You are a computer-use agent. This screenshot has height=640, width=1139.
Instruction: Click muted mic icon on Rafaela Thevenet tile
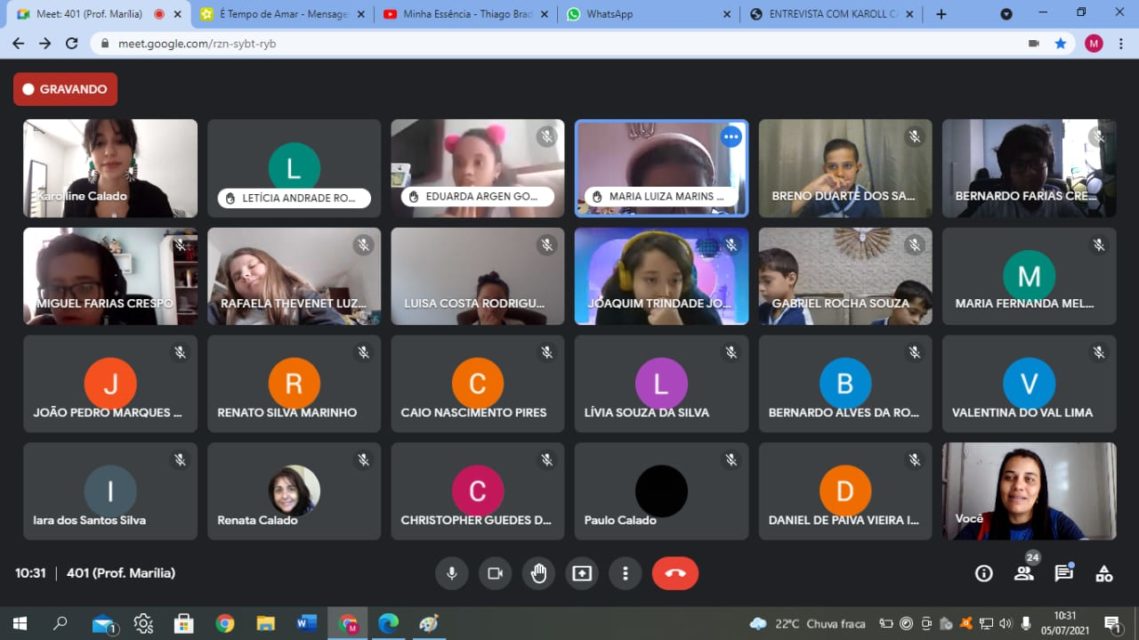[x=363, y=245]
